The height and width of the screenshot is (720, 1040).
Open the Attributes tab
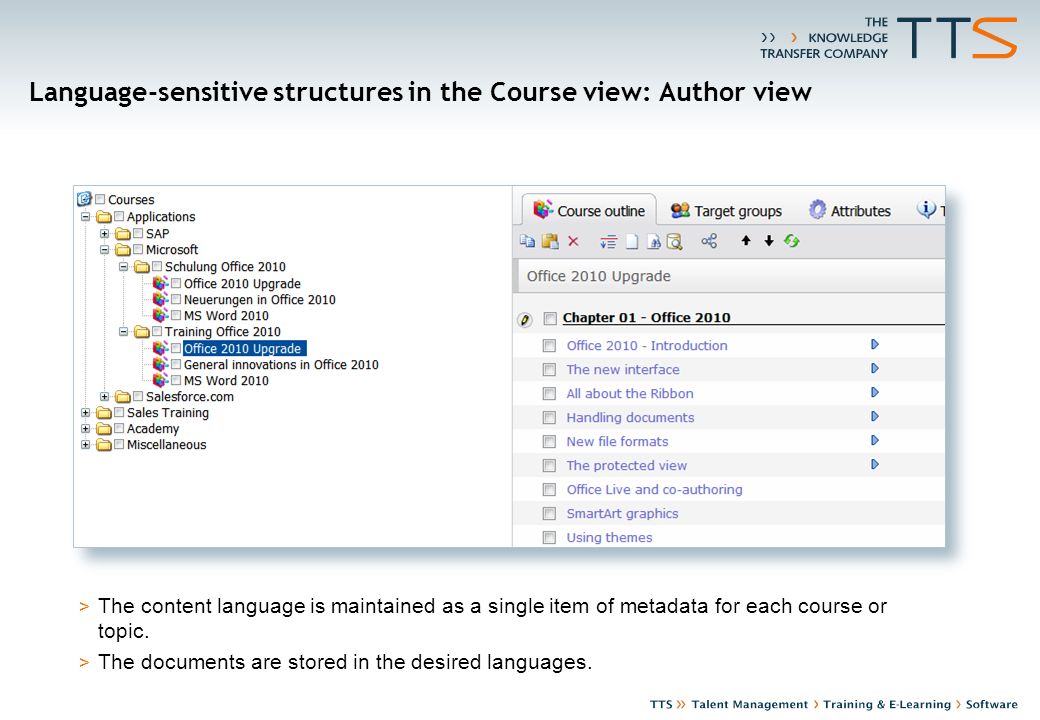tap(850, 211)
